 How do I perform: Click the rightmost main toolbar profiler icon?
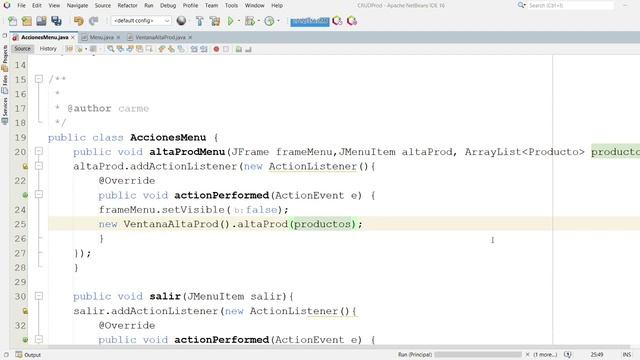(x=352, y=21)
